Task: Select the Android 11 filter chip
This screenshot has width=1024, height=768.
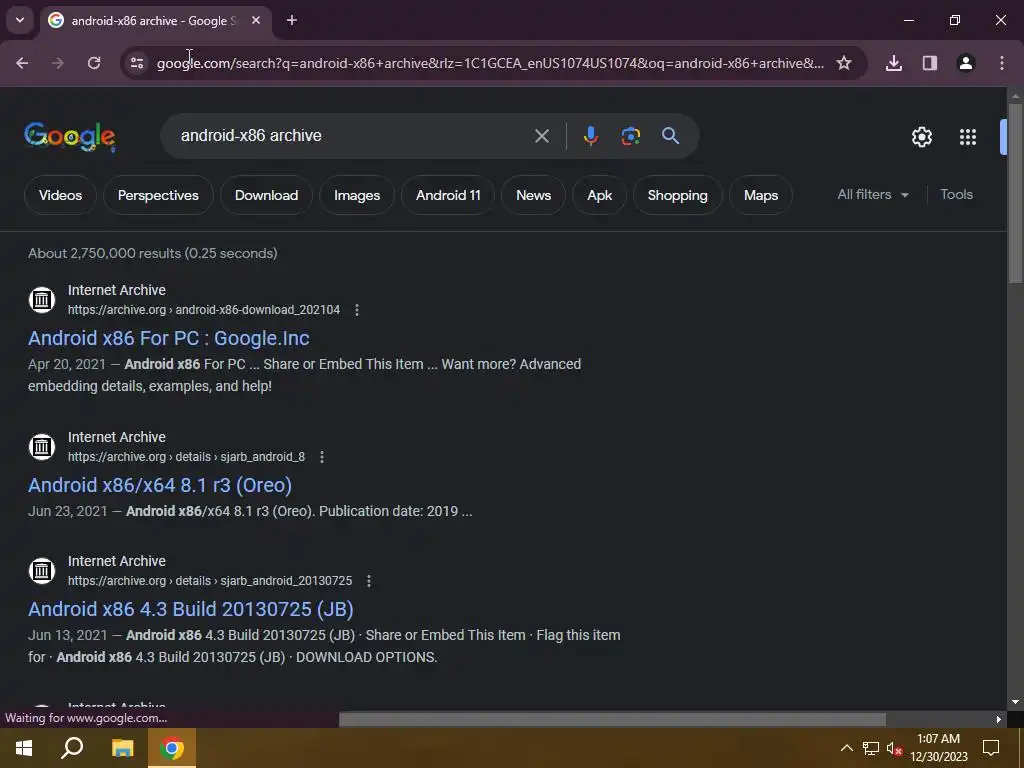Action: click(448, 195)
